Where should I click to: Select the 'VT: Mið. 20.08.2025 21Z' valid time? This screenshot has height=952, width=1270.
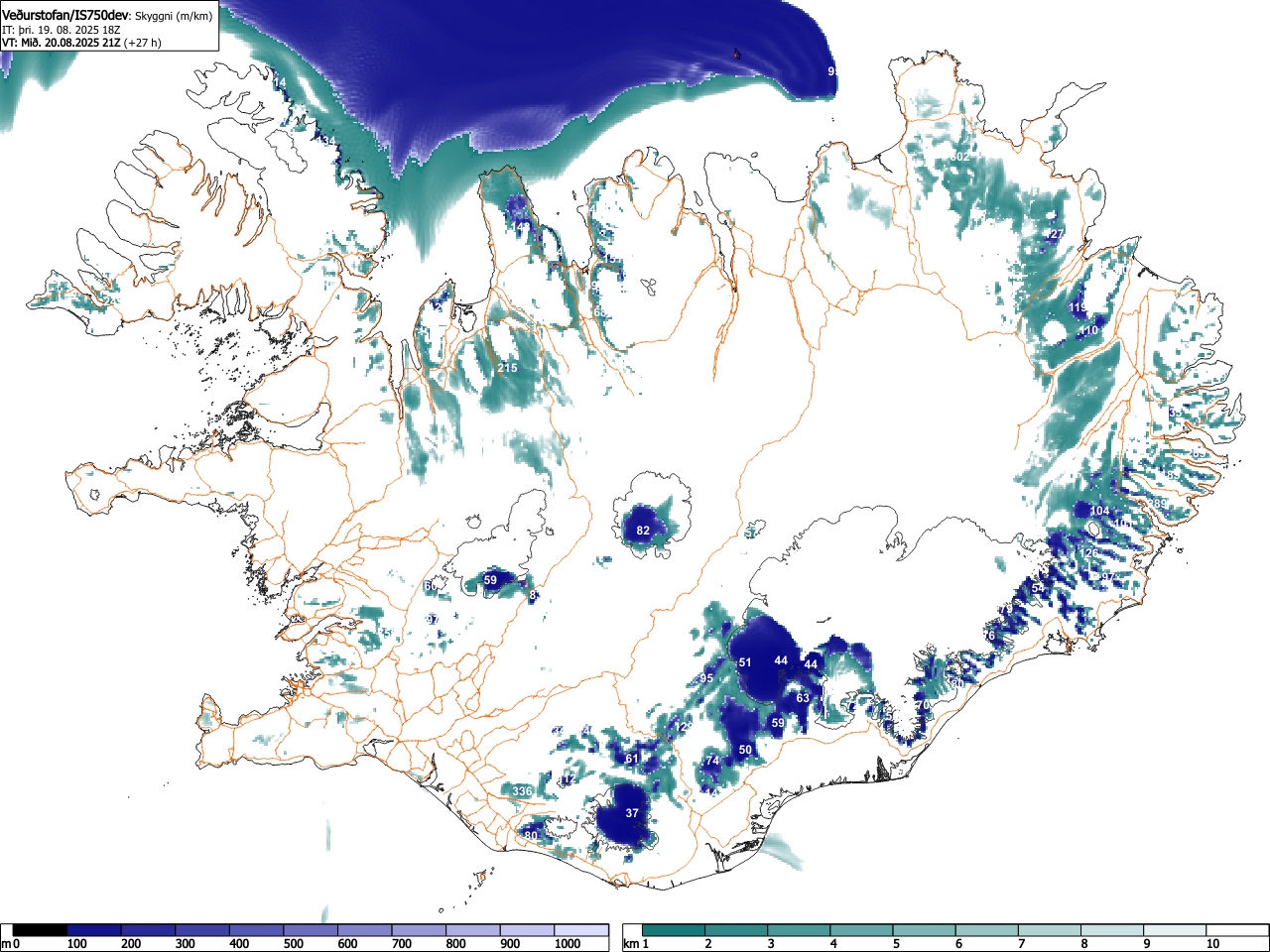tap(61, 43)
